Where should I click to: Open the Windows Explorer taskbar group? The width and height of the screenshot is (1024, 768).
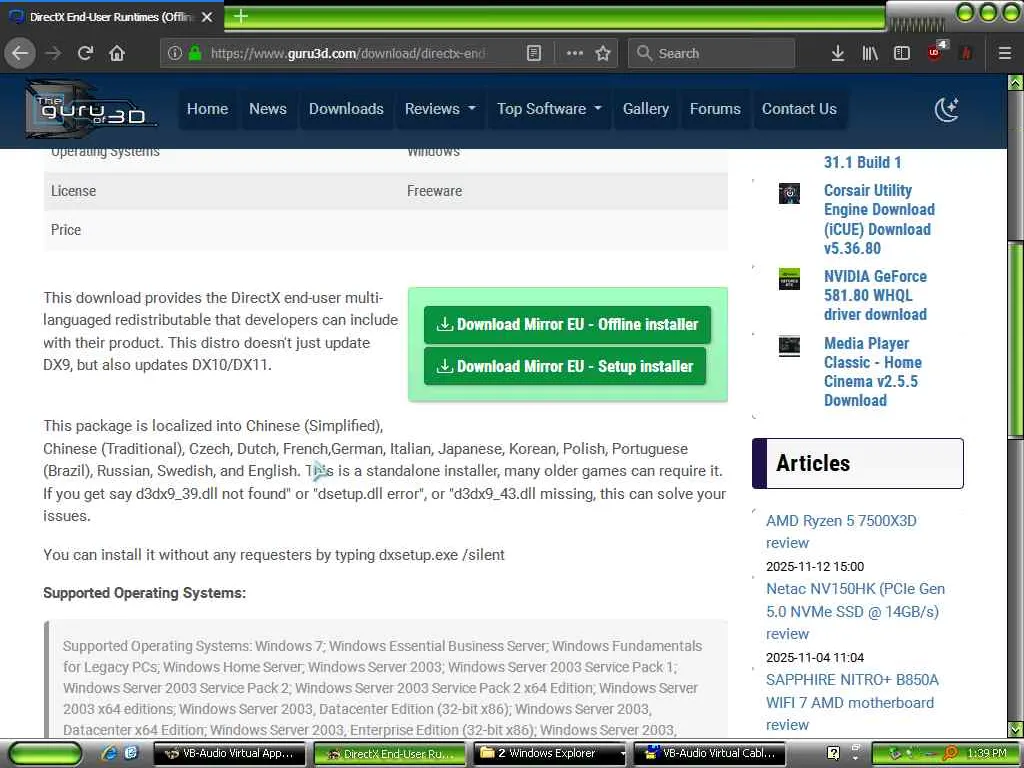550,754
